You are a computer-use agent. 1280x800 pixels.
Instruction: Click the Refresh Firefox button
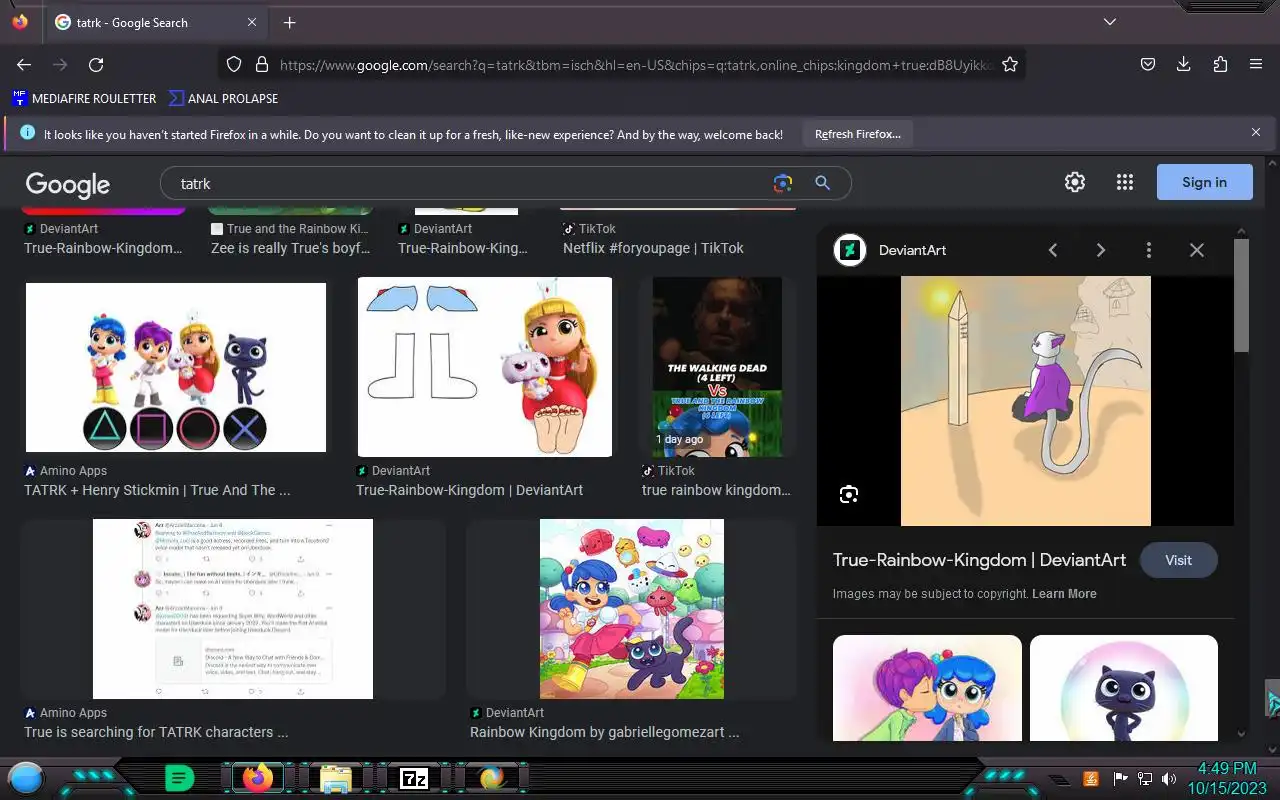click(857, 134)
